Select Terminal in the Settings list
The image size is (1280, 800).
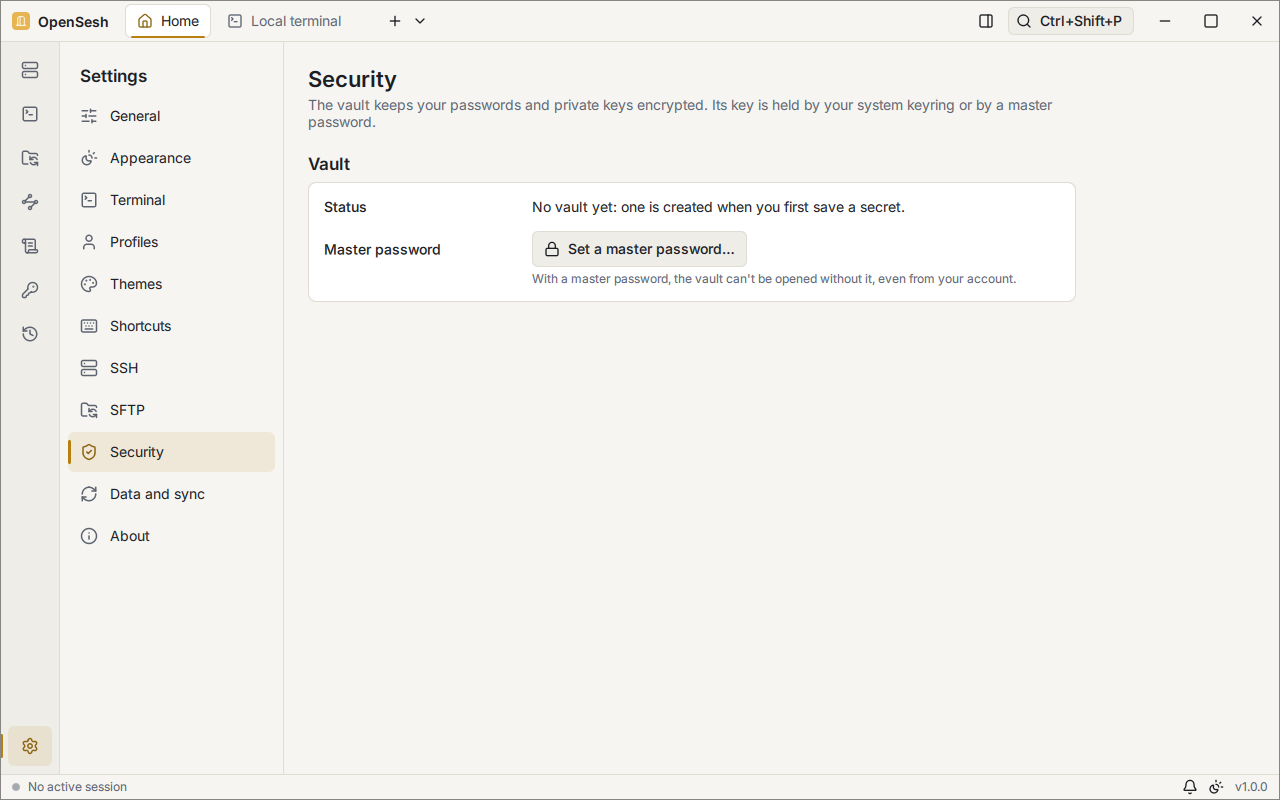pyautogui.click(x=172, y=200)
